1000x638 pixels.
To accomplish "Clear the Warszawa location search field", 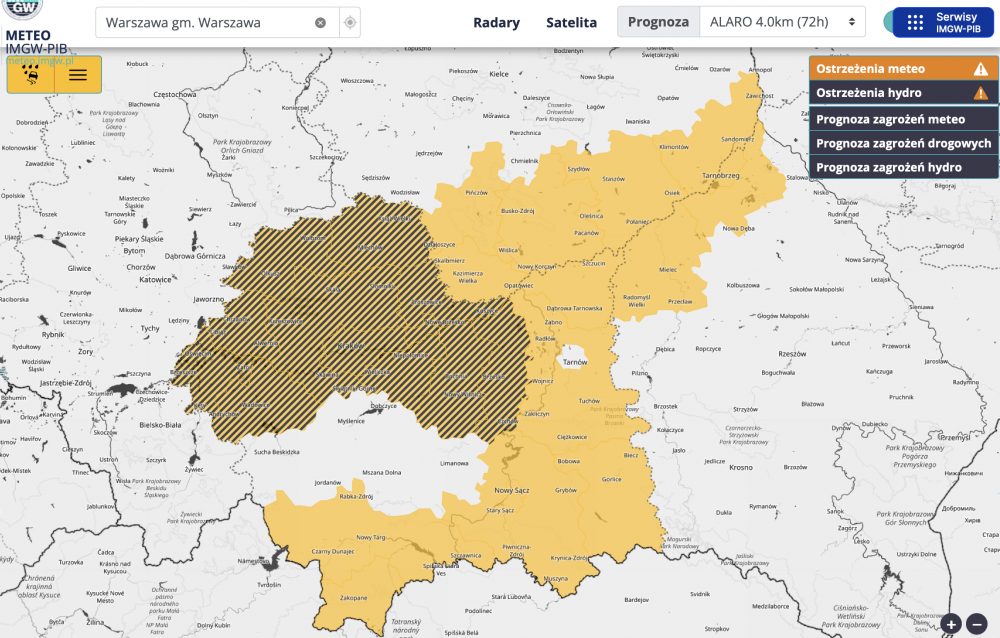I will tap(320, 22).
